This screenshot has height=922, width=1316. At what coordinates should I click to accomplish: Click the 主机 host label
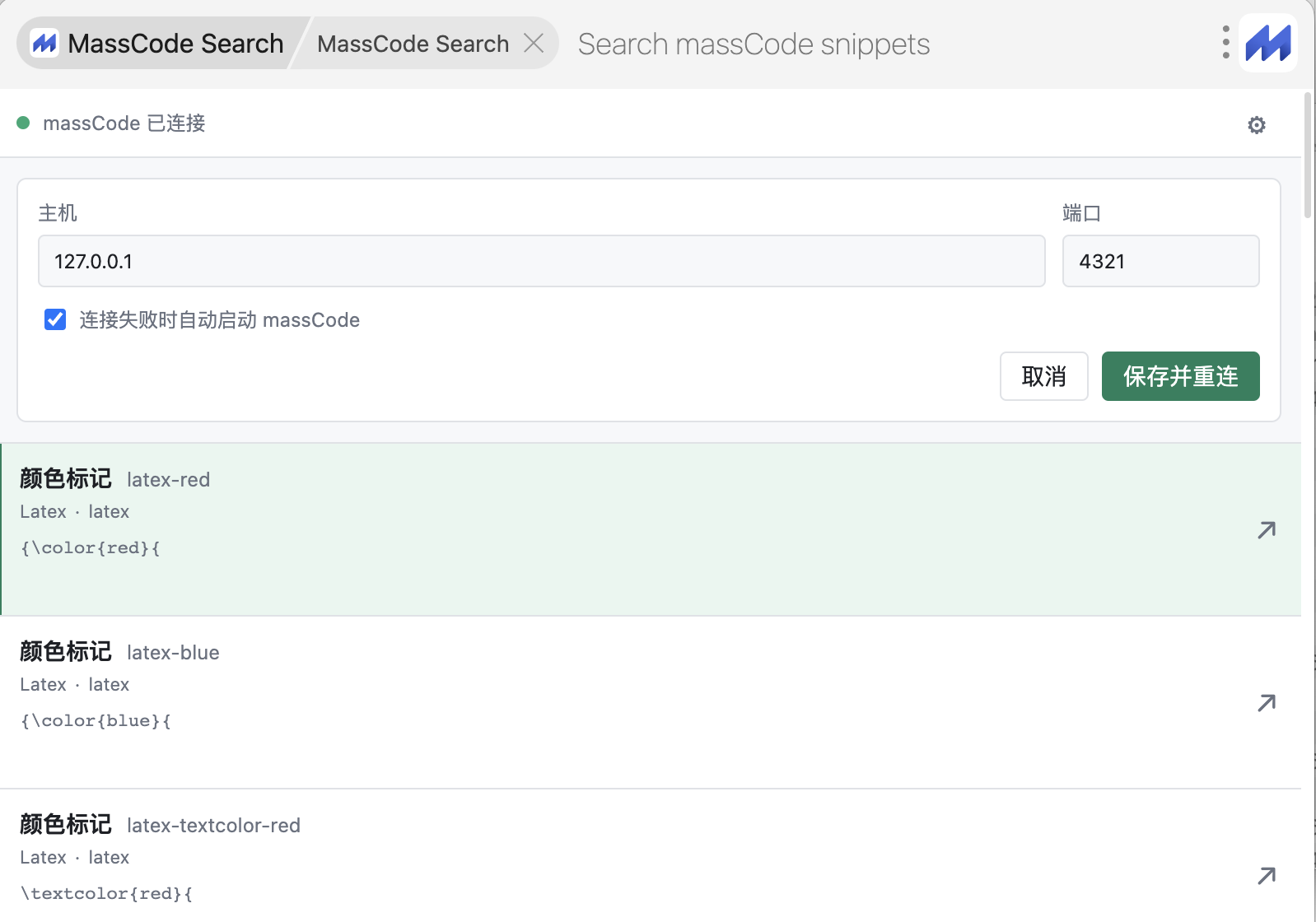point(58,213)
